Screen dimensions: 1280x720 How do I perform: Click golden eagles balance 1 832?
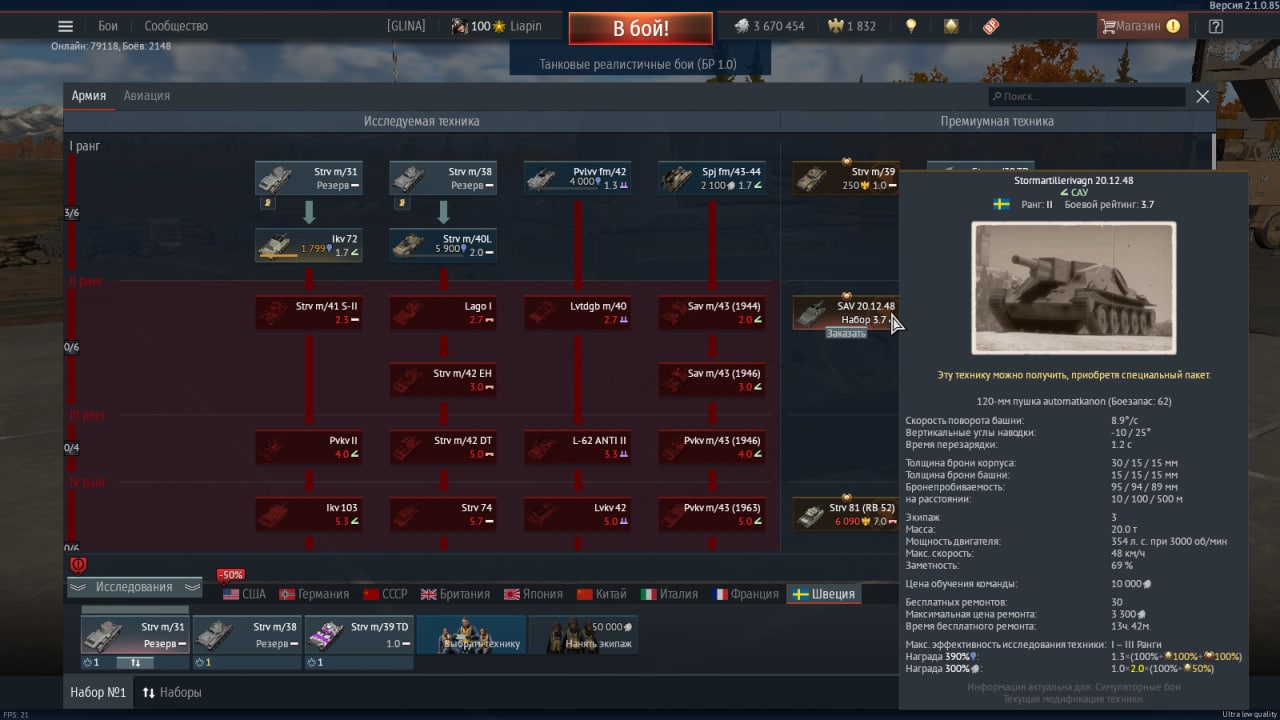tap(852, 26)
